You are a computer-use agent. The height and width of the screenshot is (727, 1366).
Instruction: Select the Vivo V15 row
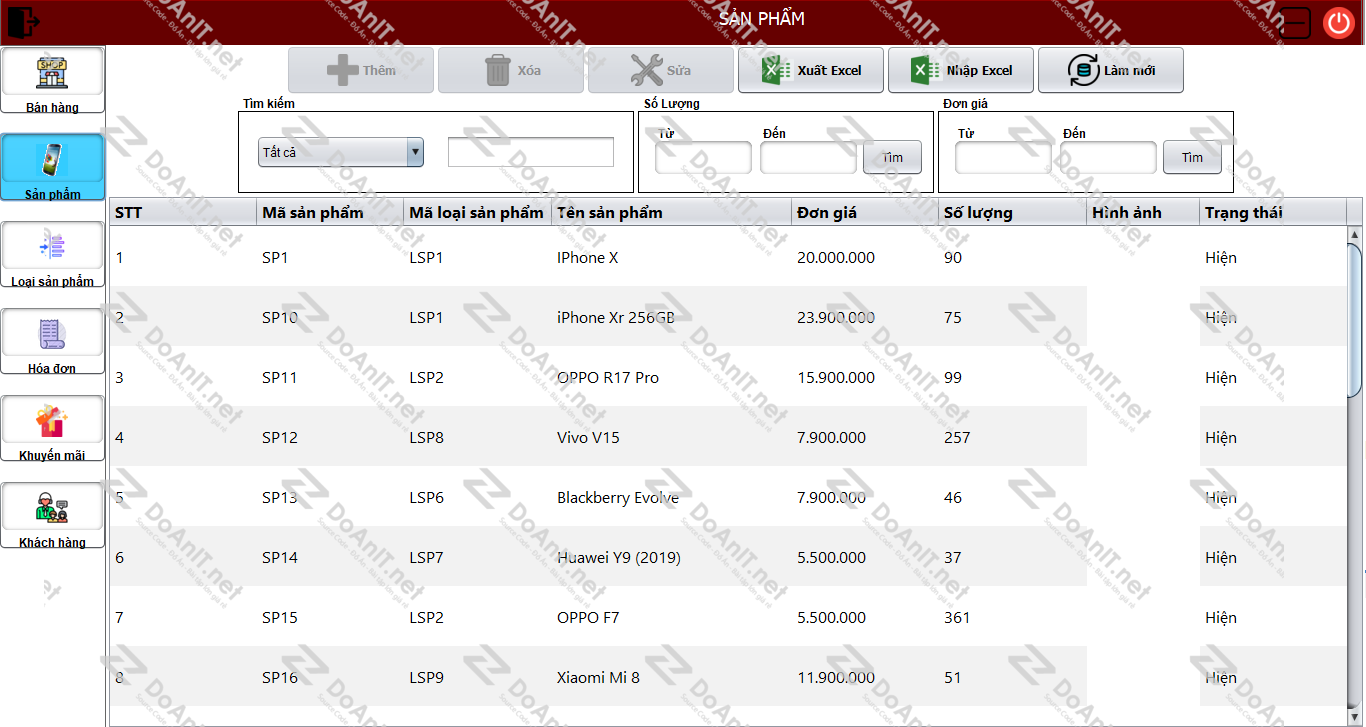tap(728, 437)
